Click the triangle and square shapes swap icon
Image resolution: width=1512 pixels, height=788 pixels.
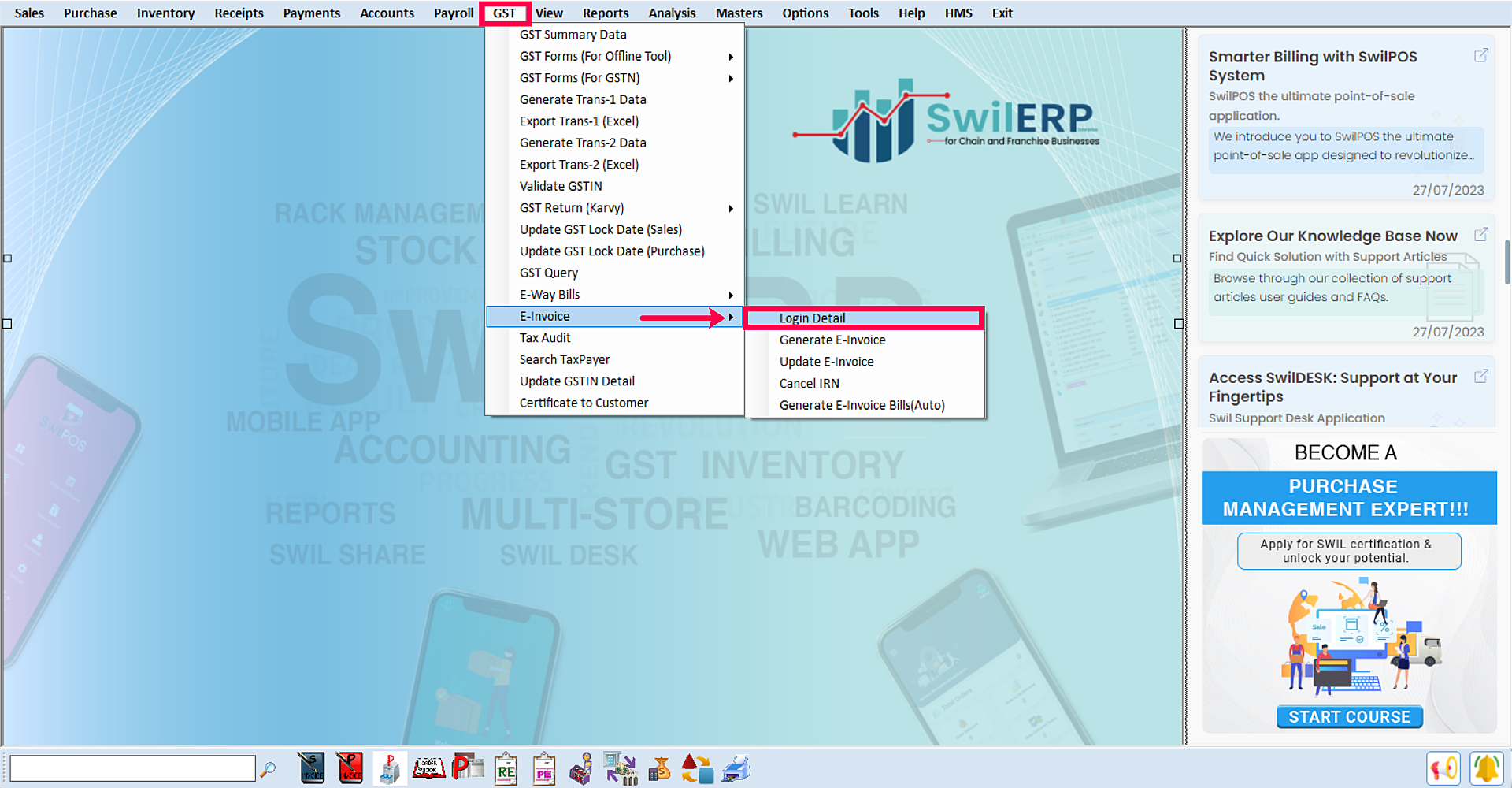pos(697,768)
